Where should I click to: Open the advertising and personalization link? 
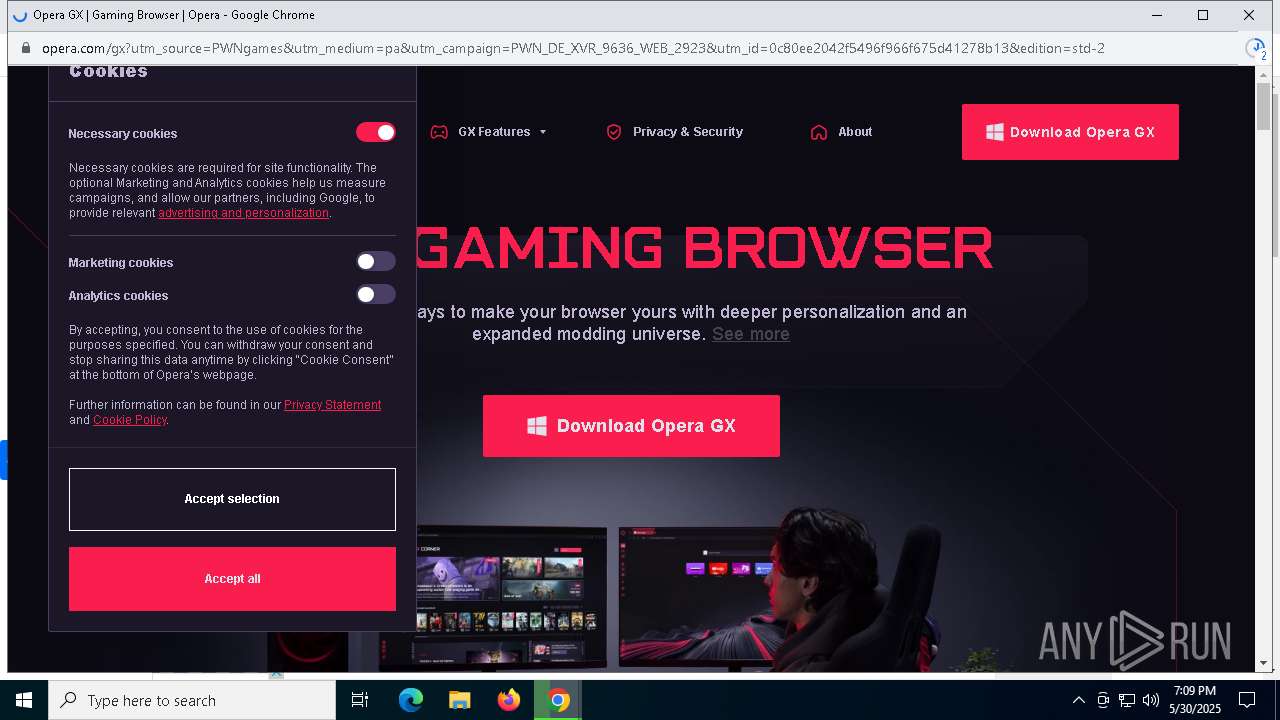click(243, 213)
